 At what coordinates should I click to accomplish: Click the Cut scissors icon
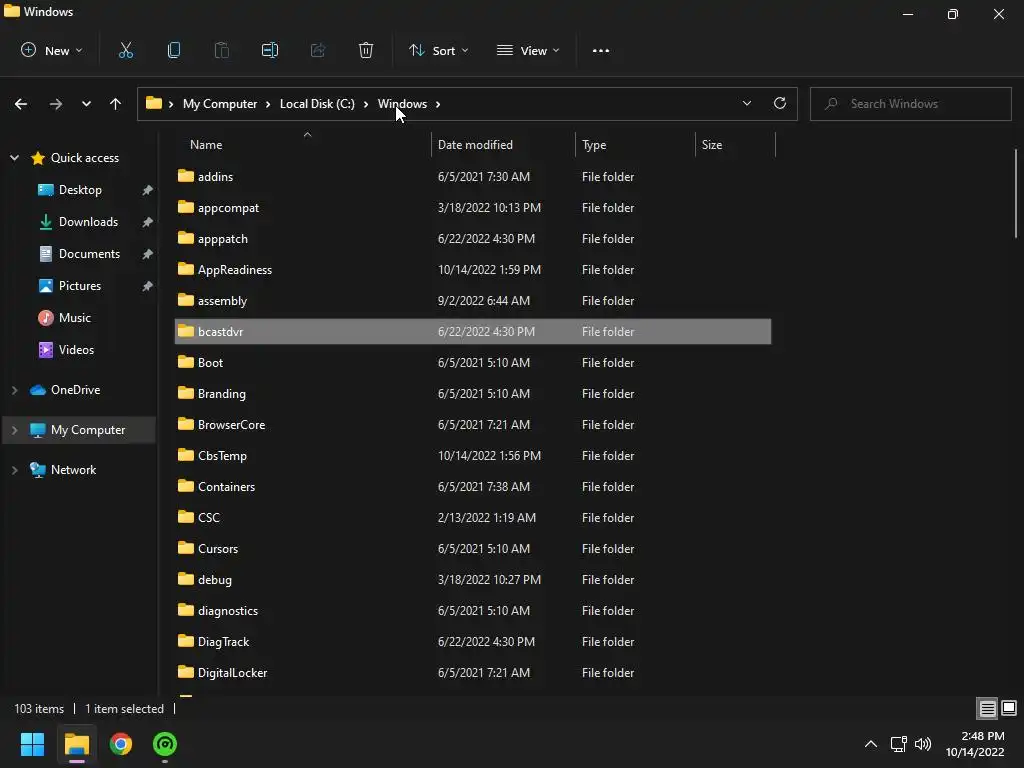[126, 50]
